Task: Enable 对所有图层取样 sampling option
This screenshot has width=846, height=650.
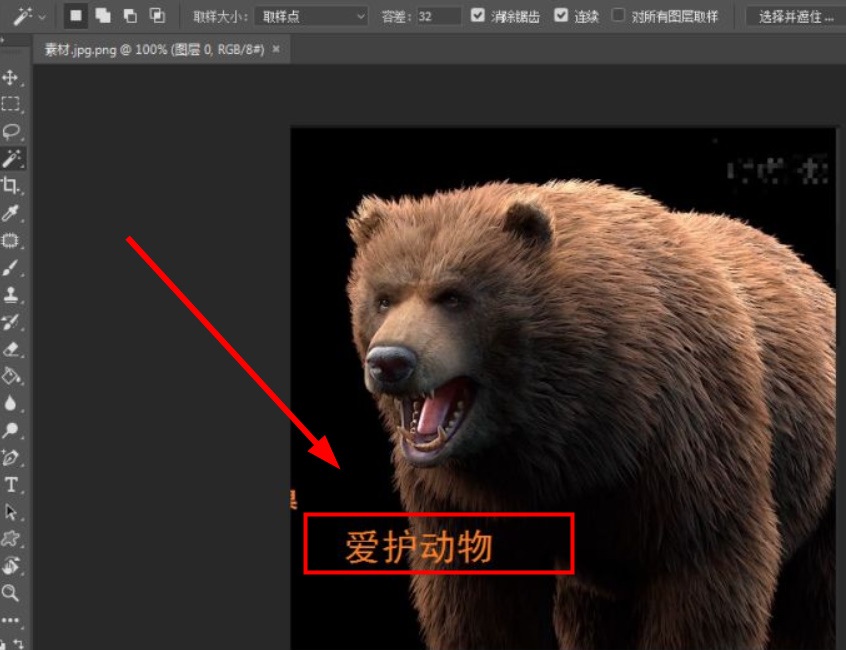Action: point(620,16)
